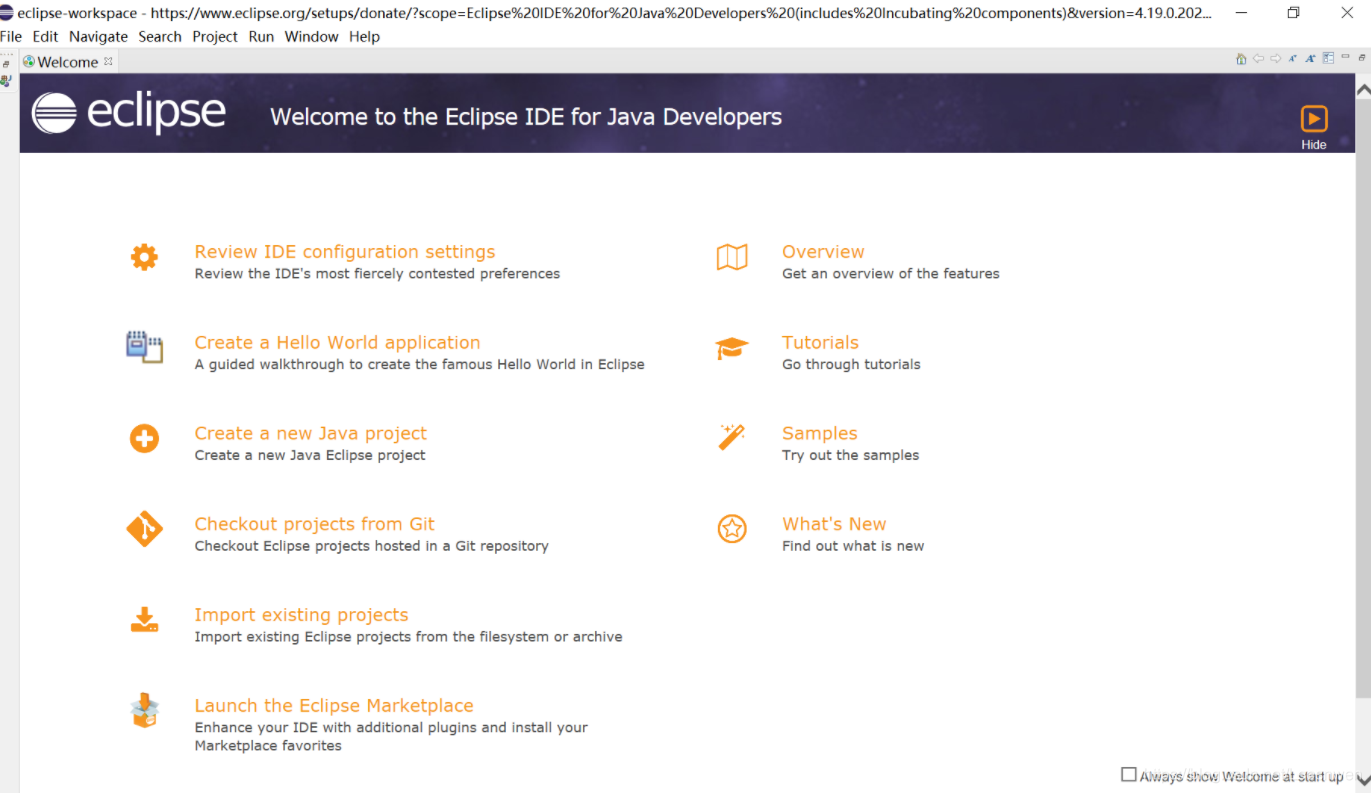Click the What's New star icon
The image size is (1371, 793).
732,529
